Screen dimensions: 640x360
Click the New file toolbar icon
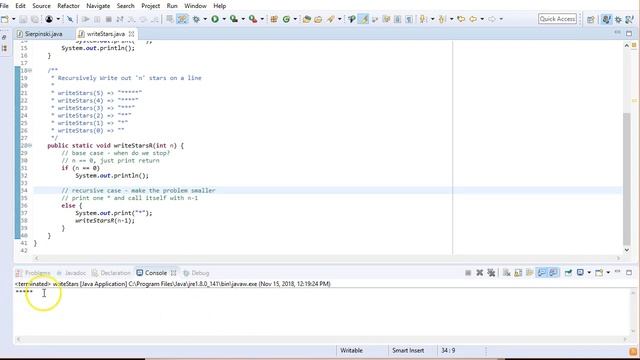pyautogui.click(x=5, y=19)
